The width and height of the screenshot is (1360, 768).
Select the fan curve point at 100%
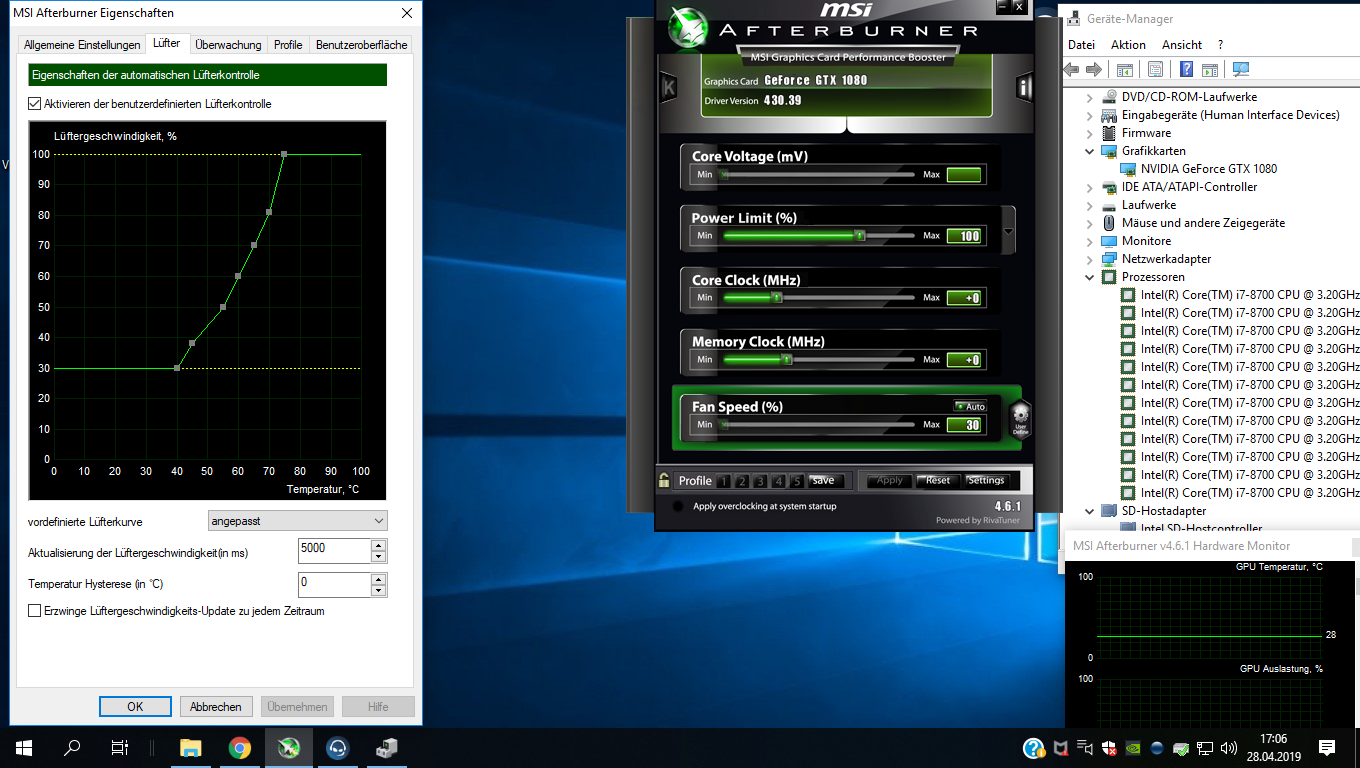click(x=284, y=154)
